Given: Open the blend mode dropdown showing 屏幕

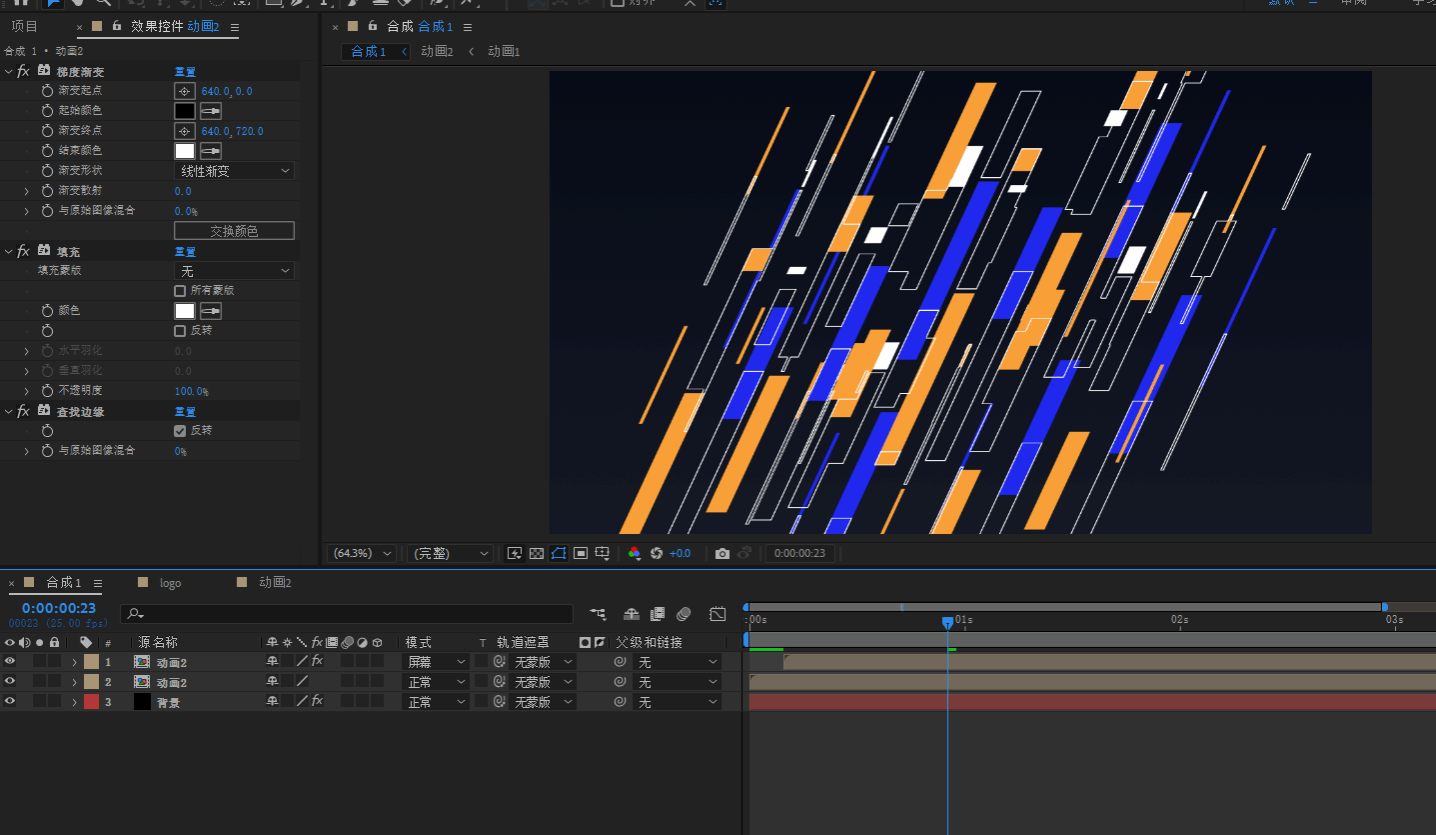Looking at the screenshot, I should point(435,662).
